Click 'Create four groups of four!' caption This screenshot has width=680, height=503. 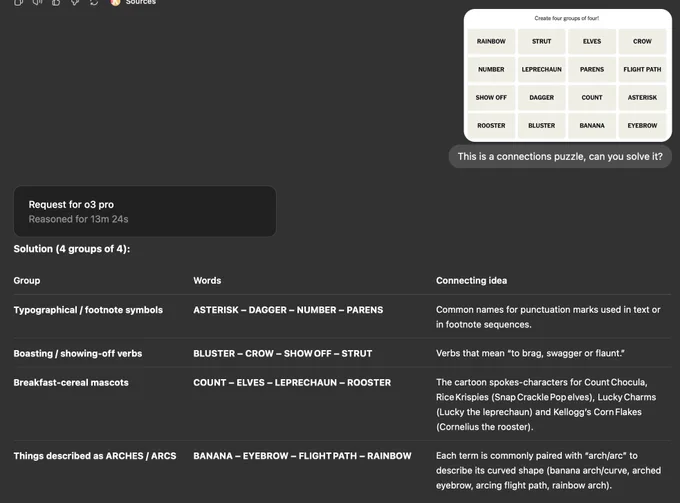click(x=566, y=18)
